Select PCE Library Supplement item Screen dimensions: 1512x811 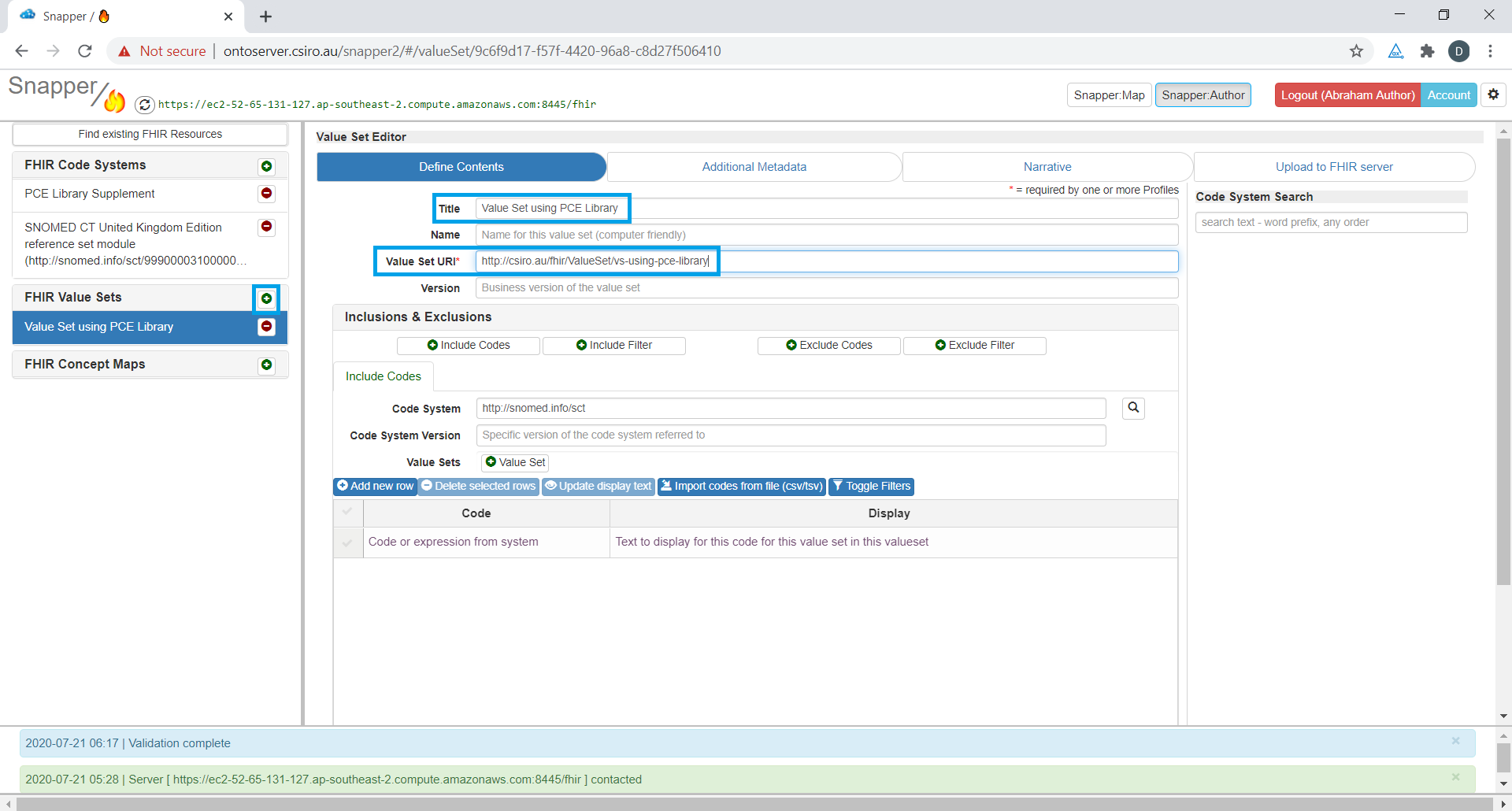90,194
